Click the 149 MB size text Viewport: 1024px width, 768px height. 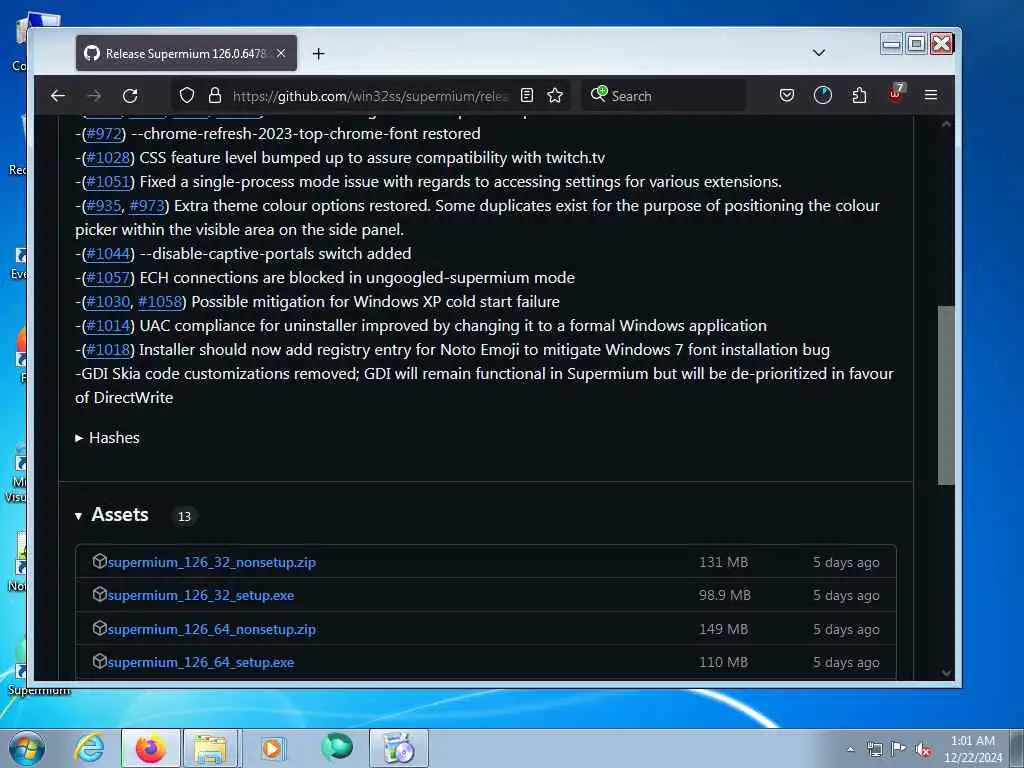(724, 630)
